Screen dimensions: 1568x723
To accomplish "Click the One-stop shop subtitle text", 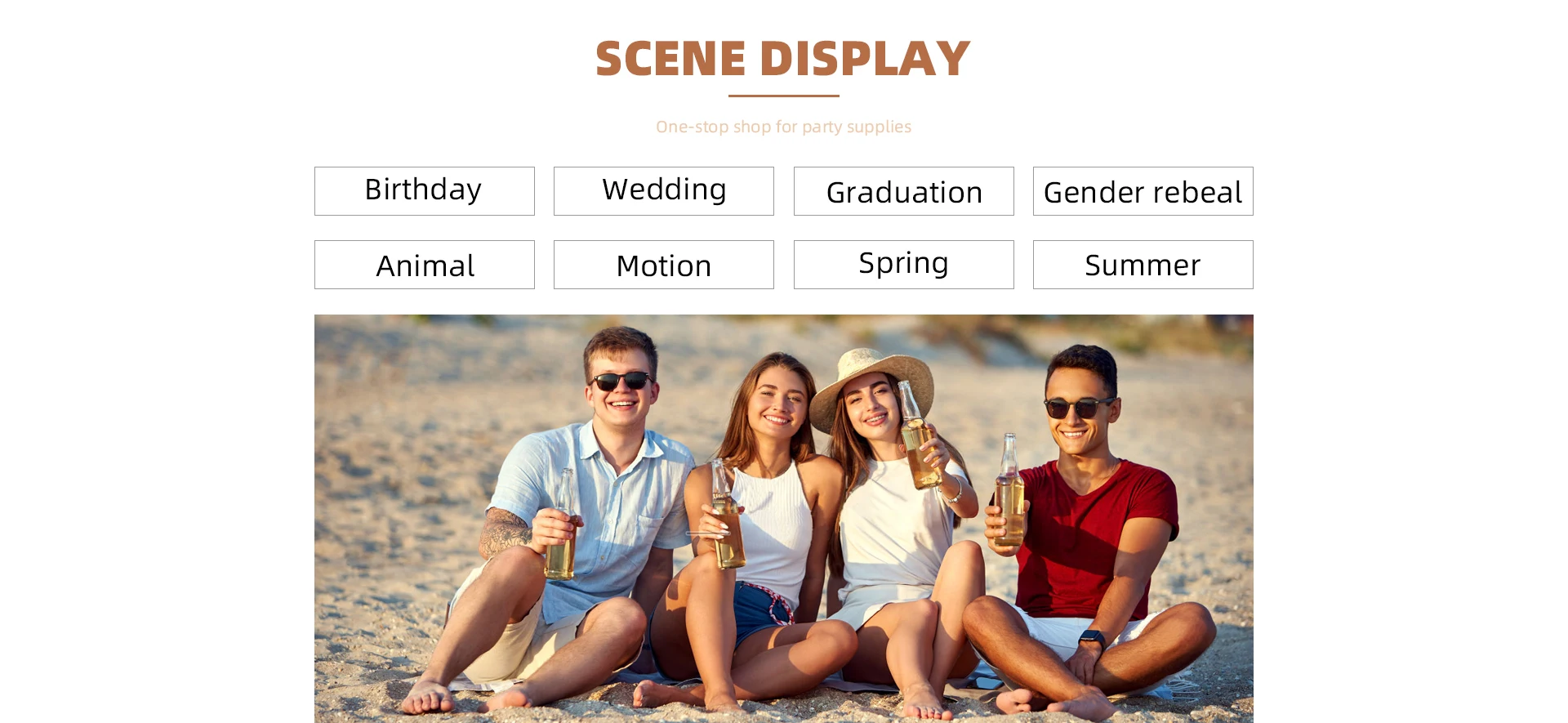I will [783, 127].
